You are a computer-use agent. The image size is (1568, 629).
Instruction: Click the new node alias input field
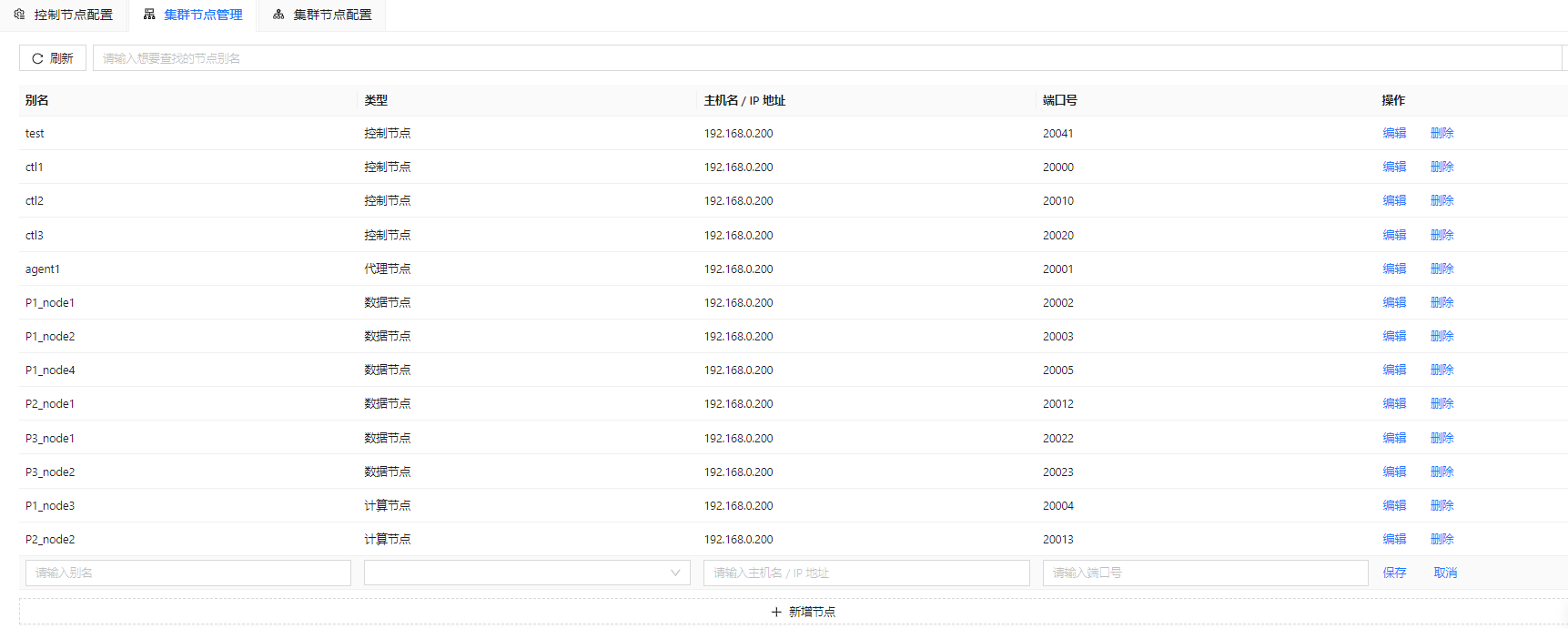[188, 573]
